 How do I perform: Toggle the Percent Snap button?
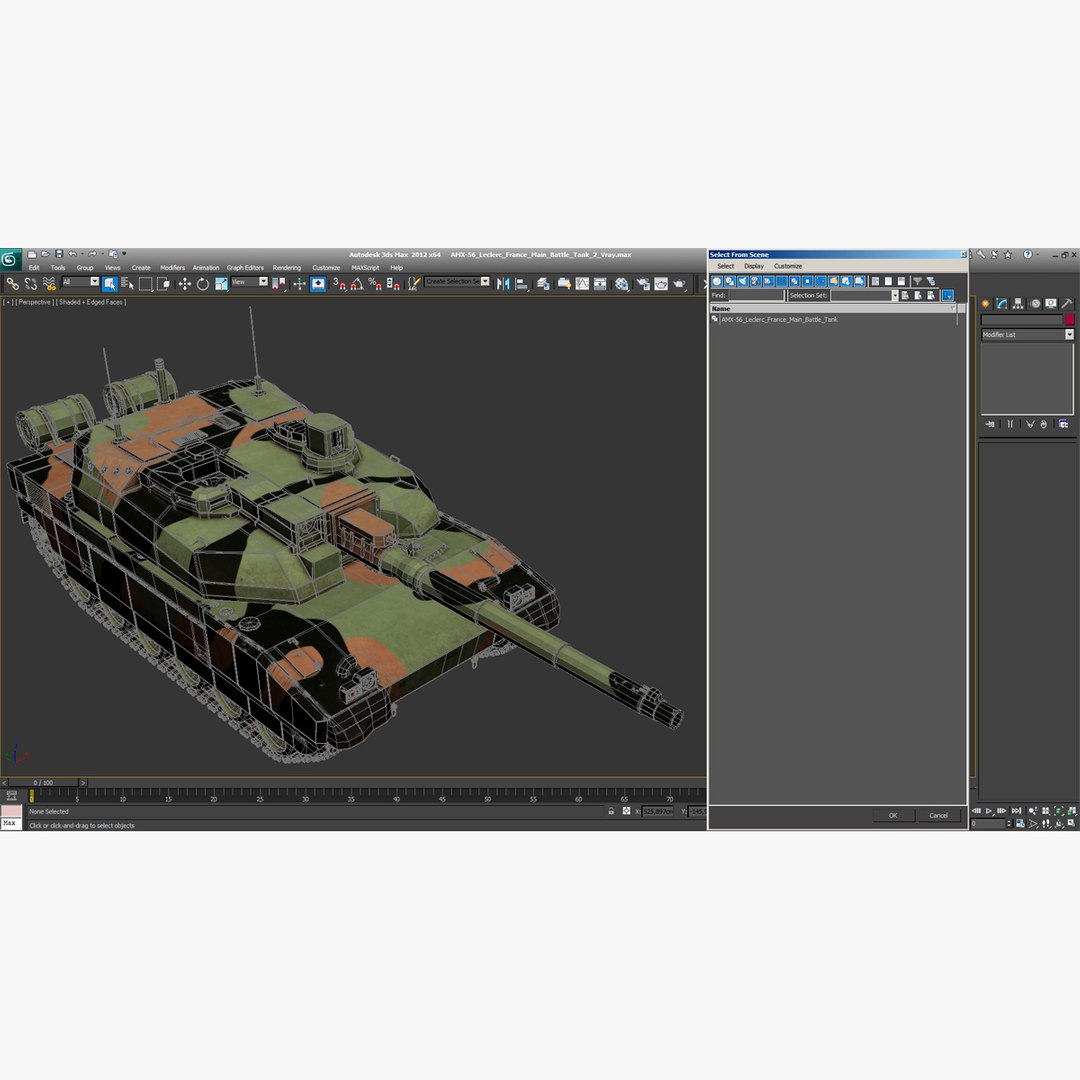coord(375,284)
